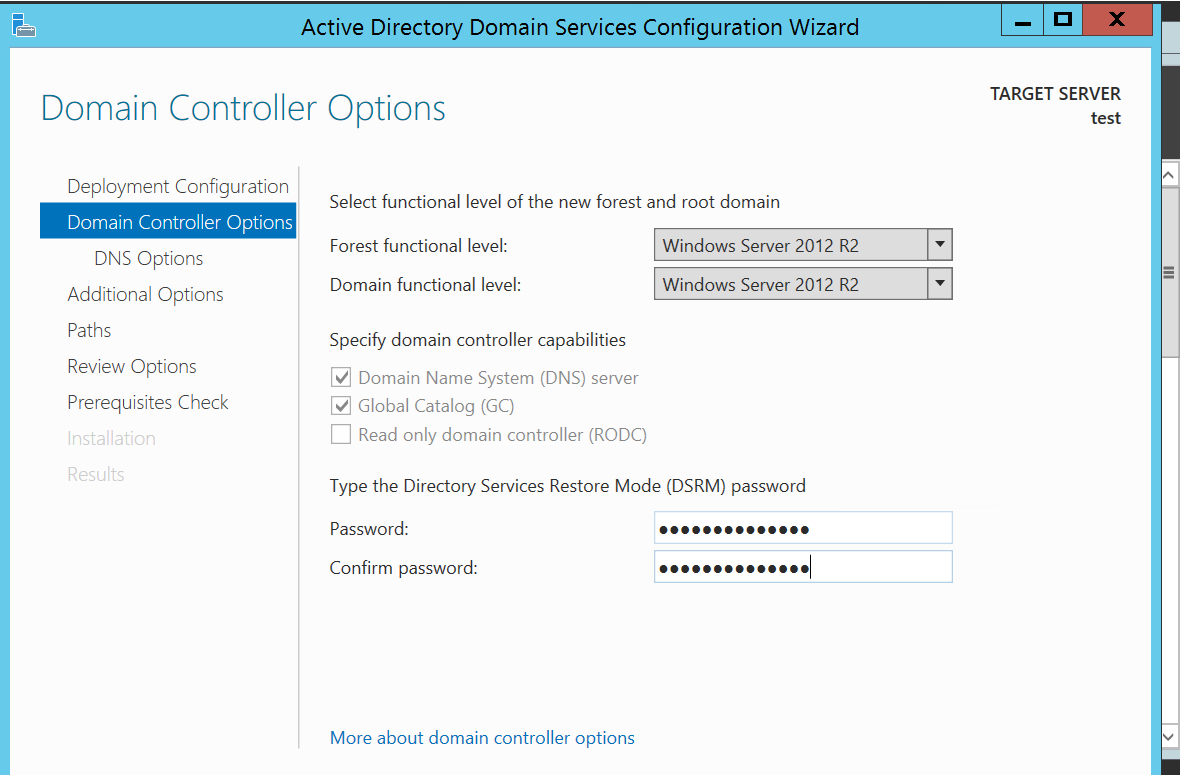Click the target server name 'test'
The height and width of the screenshot is (776, 1180).
[x=1105, y=118]
